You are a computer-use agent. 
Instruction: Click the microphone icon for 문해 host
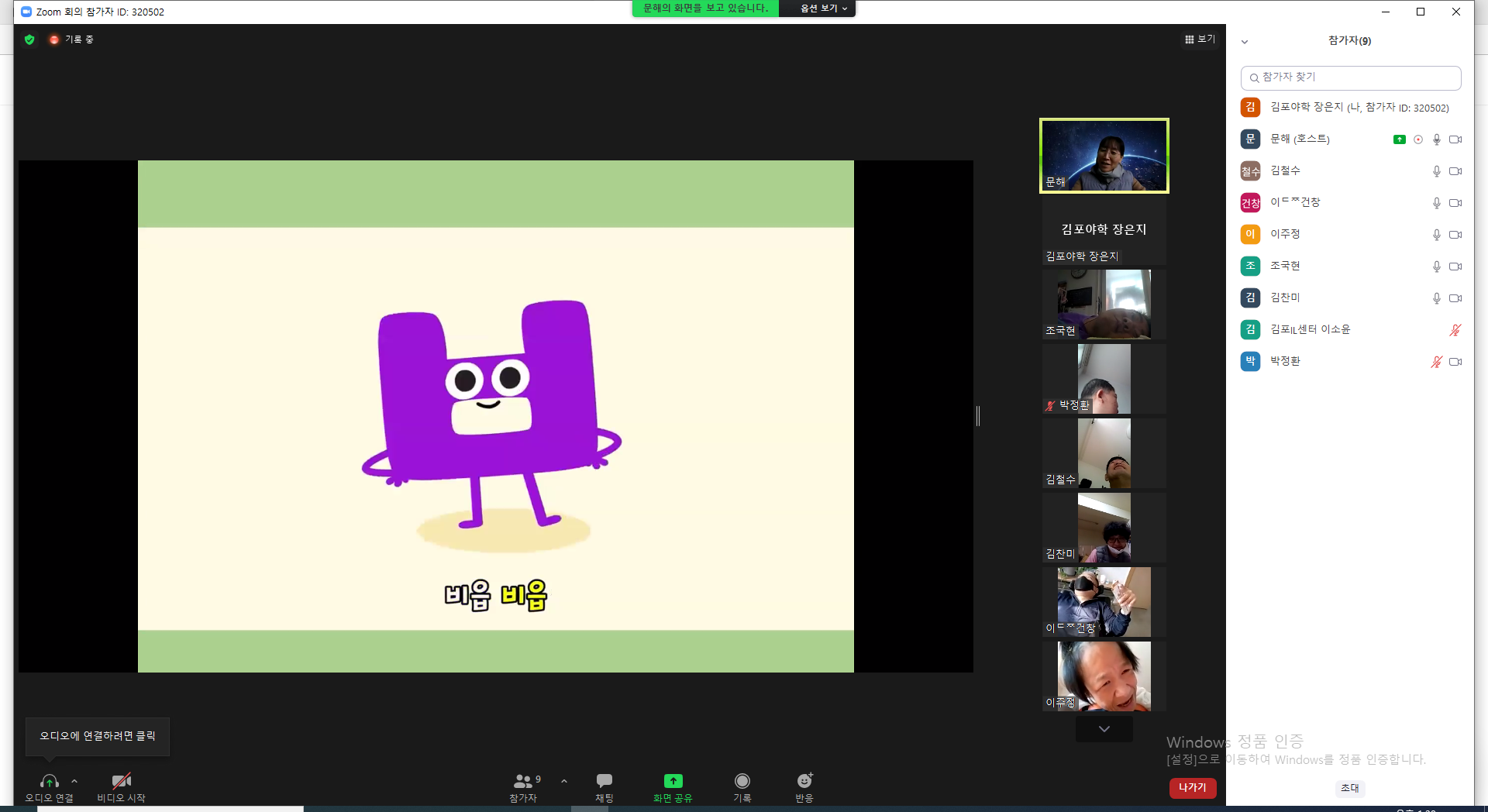click(x=1436, y=139)
